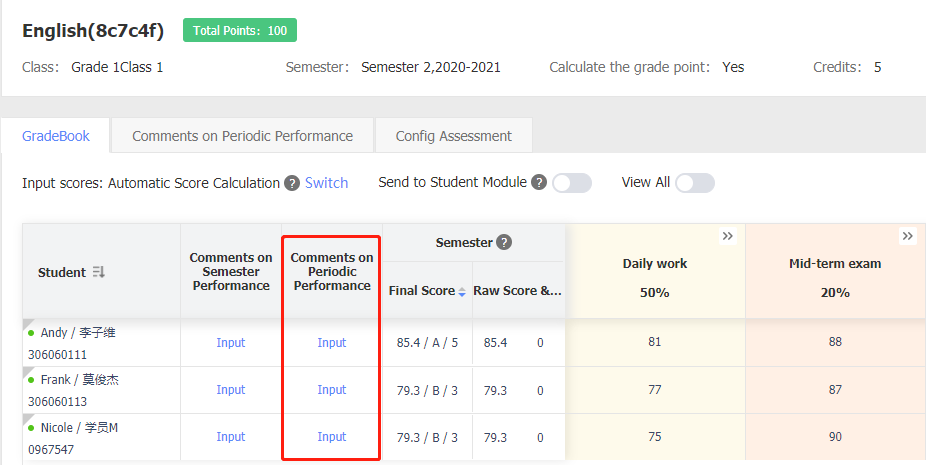Viewport: 926px width, 465px height.
Task: Click the help icon beside Automatic Score Calculation
Action: (x=292, y=183)
